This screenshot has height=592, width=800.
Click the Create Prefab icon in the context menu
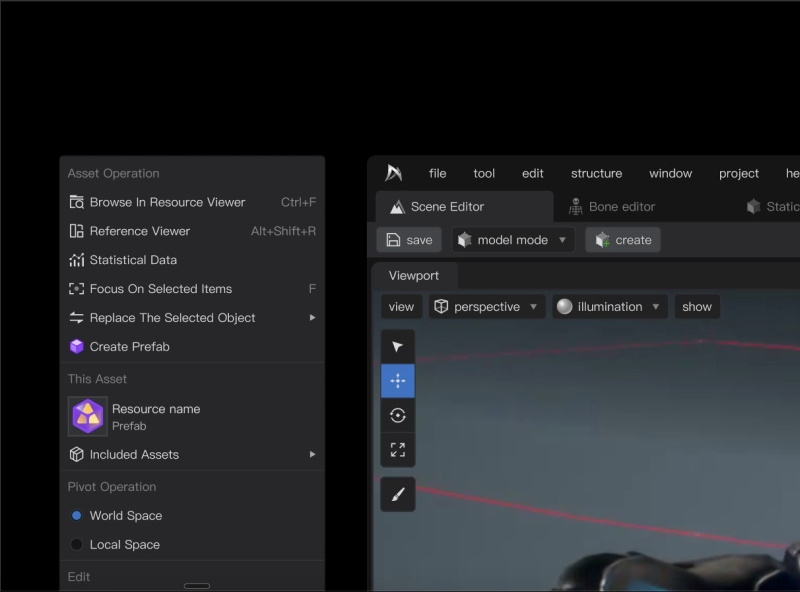77,347
